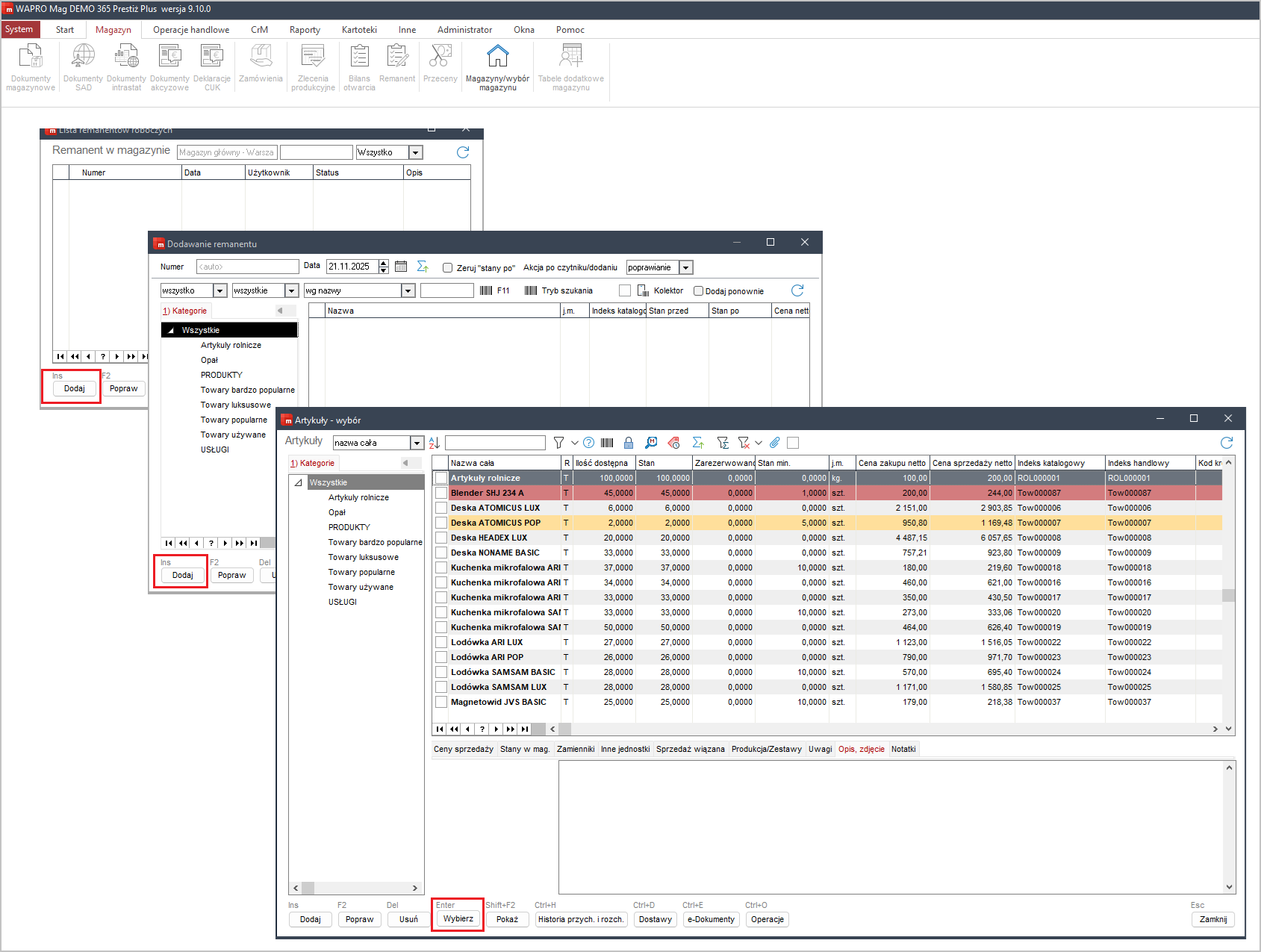
Task: Check the Dodaj ponownie checkbox
Action: [x=699, y=291]
